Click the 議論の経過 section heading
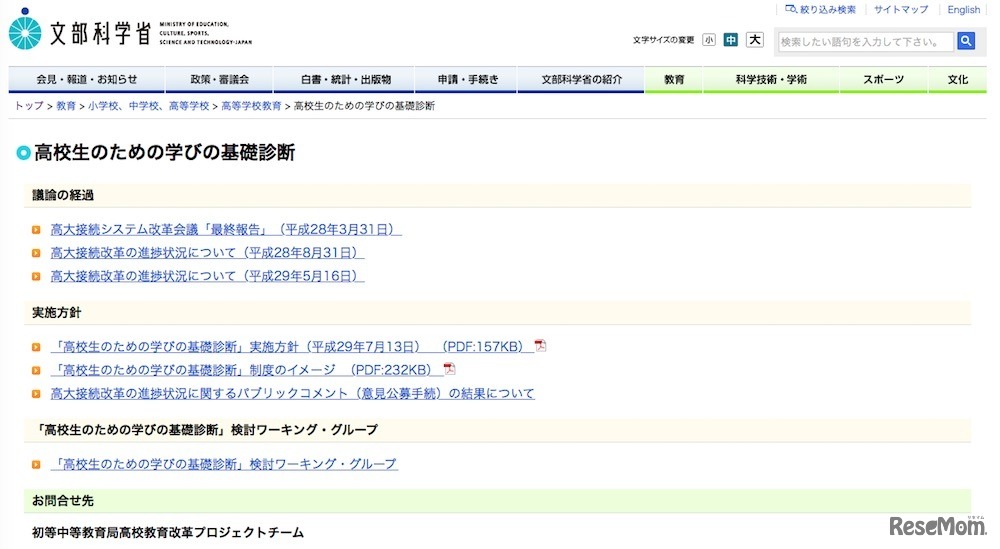Viewport: 1000px width, 549px height. (x=63, y=195)
